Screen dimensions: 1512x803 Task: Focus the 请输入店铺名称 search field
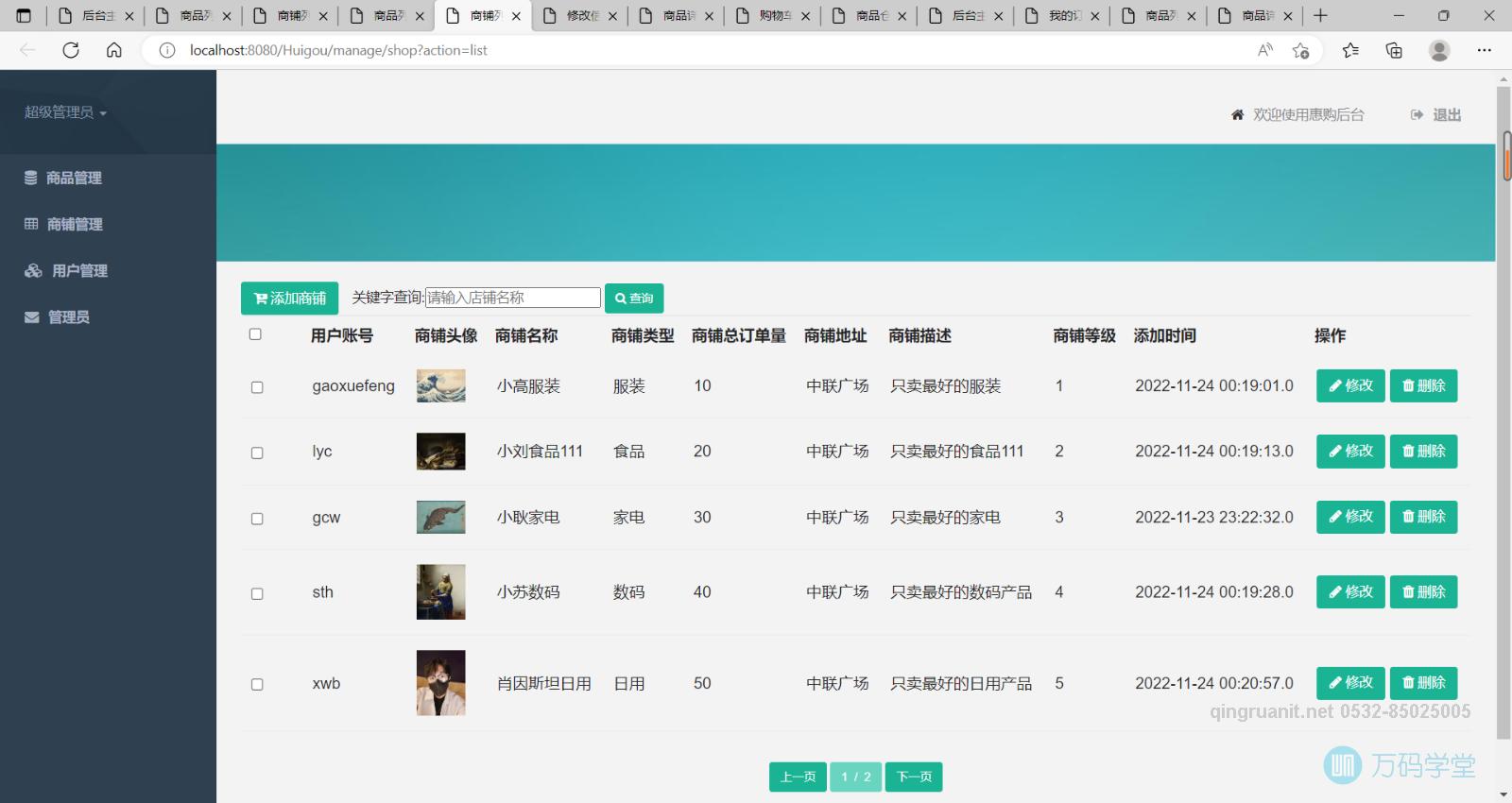tap(513, 298)
